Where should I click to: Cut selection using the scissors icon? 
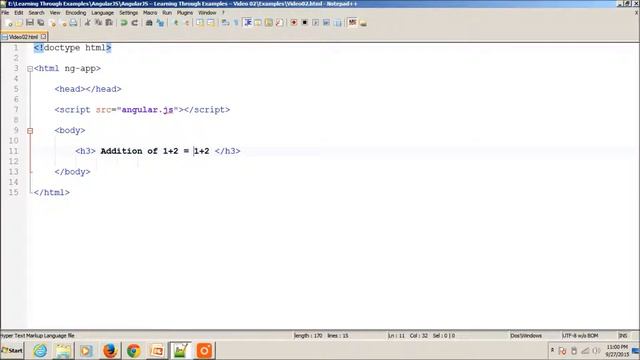[x=87, y=23]
